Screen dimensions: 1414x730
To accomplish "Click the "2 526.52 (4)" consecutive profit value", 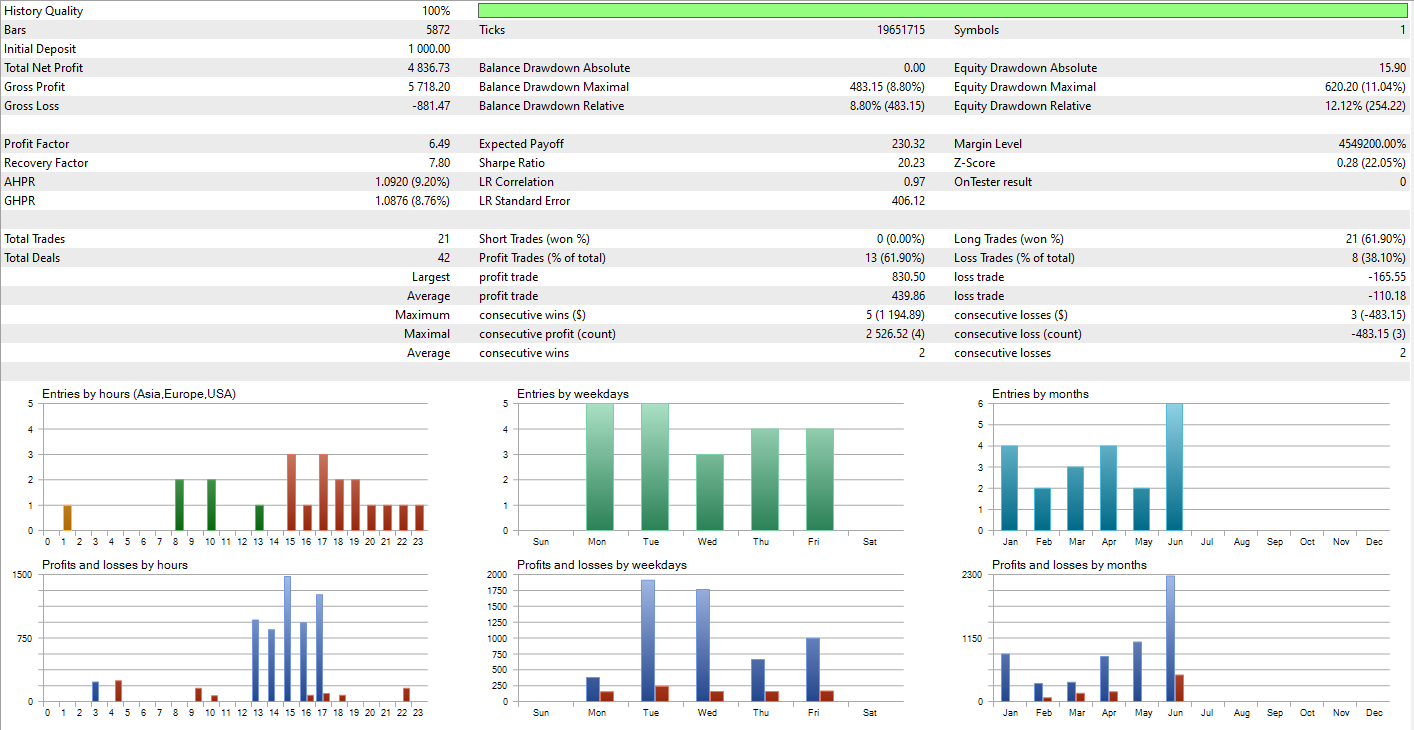I will [896, 334].
